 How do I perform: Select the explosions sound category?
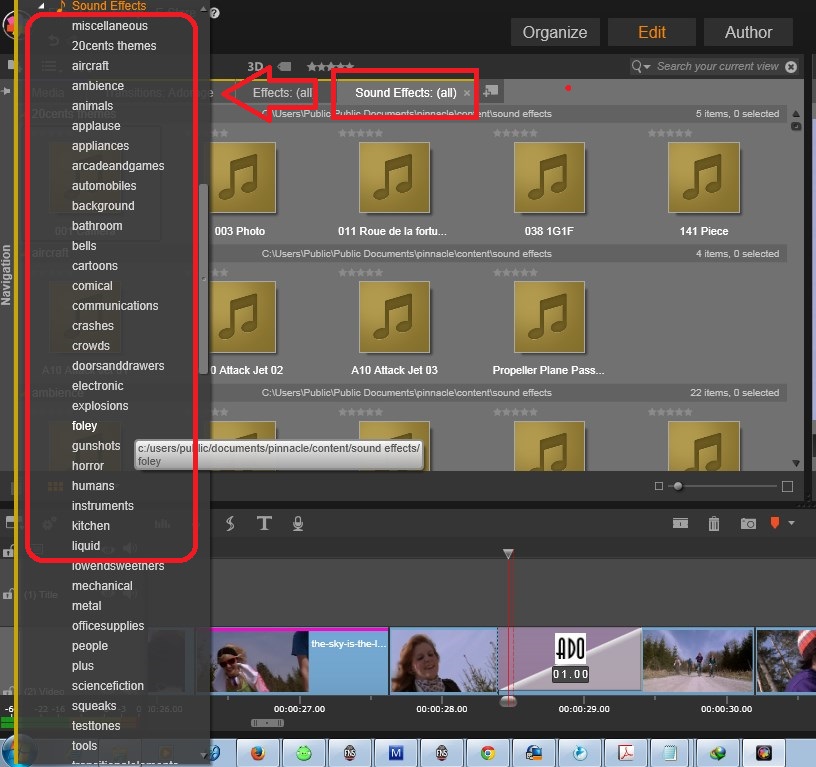[x=100, y=405]
